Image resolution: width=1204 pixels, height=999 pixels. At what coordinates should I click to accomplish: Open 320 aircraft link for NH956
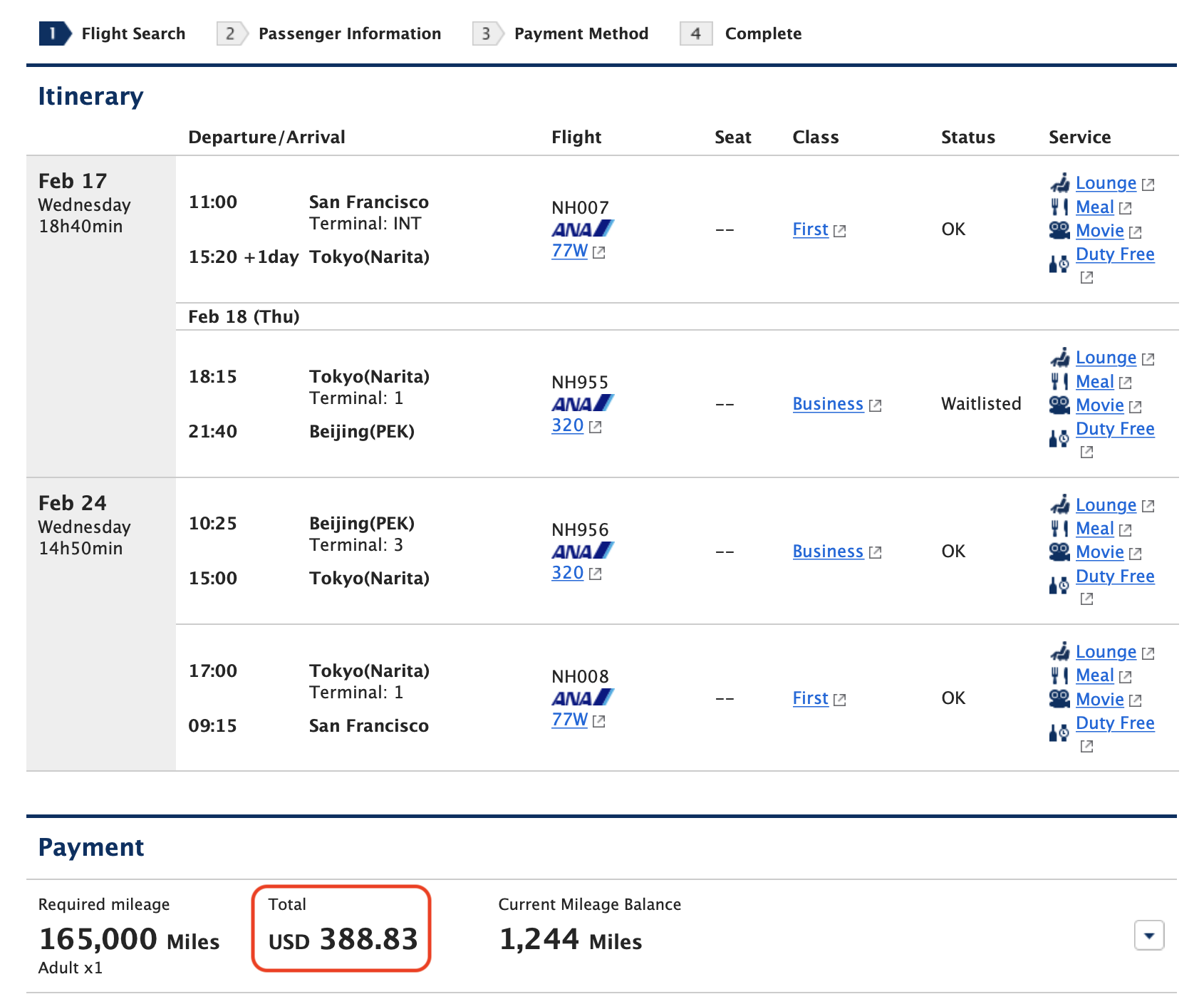[x=567, y=573]
